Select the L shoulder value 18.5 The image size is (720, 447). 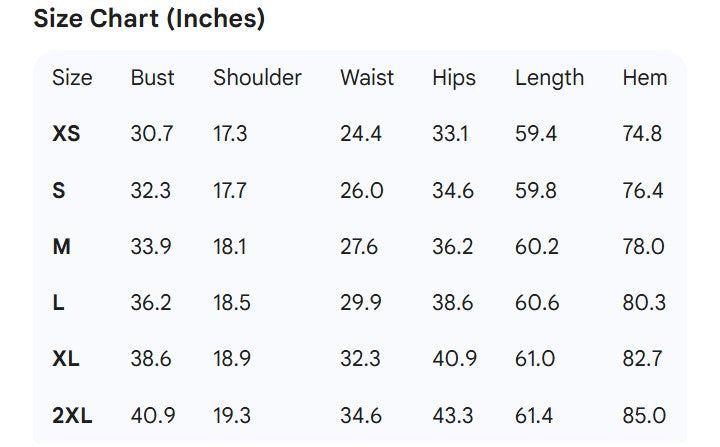[x=232, y=303]
